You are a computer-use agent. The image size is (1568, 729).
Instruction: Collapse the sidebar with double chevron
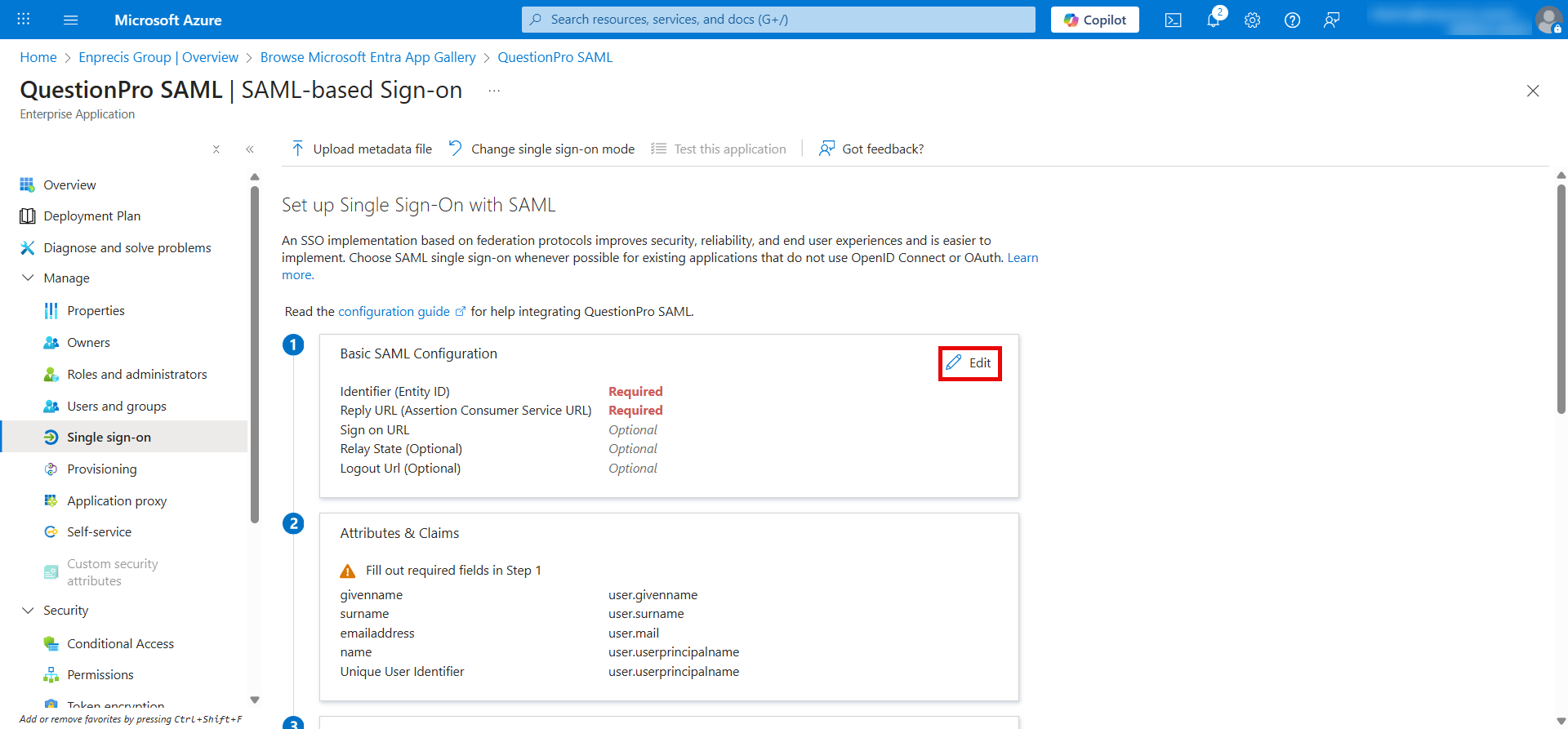point(250,149)
